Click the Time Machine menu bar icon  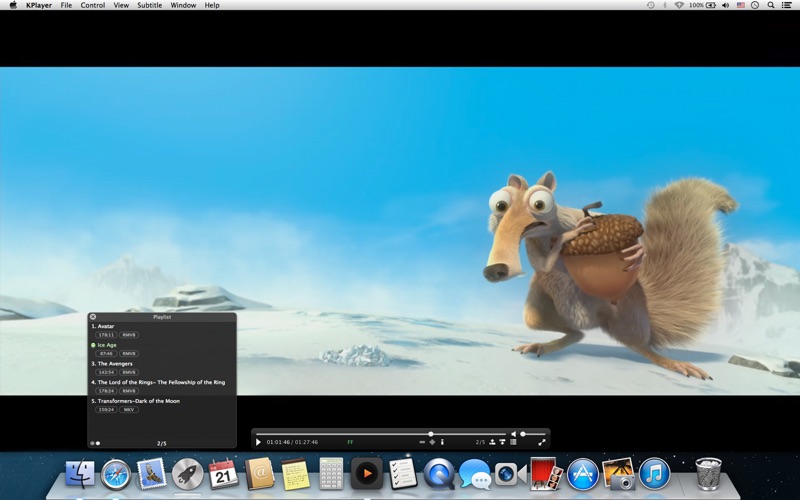click(x=651, y=5)
